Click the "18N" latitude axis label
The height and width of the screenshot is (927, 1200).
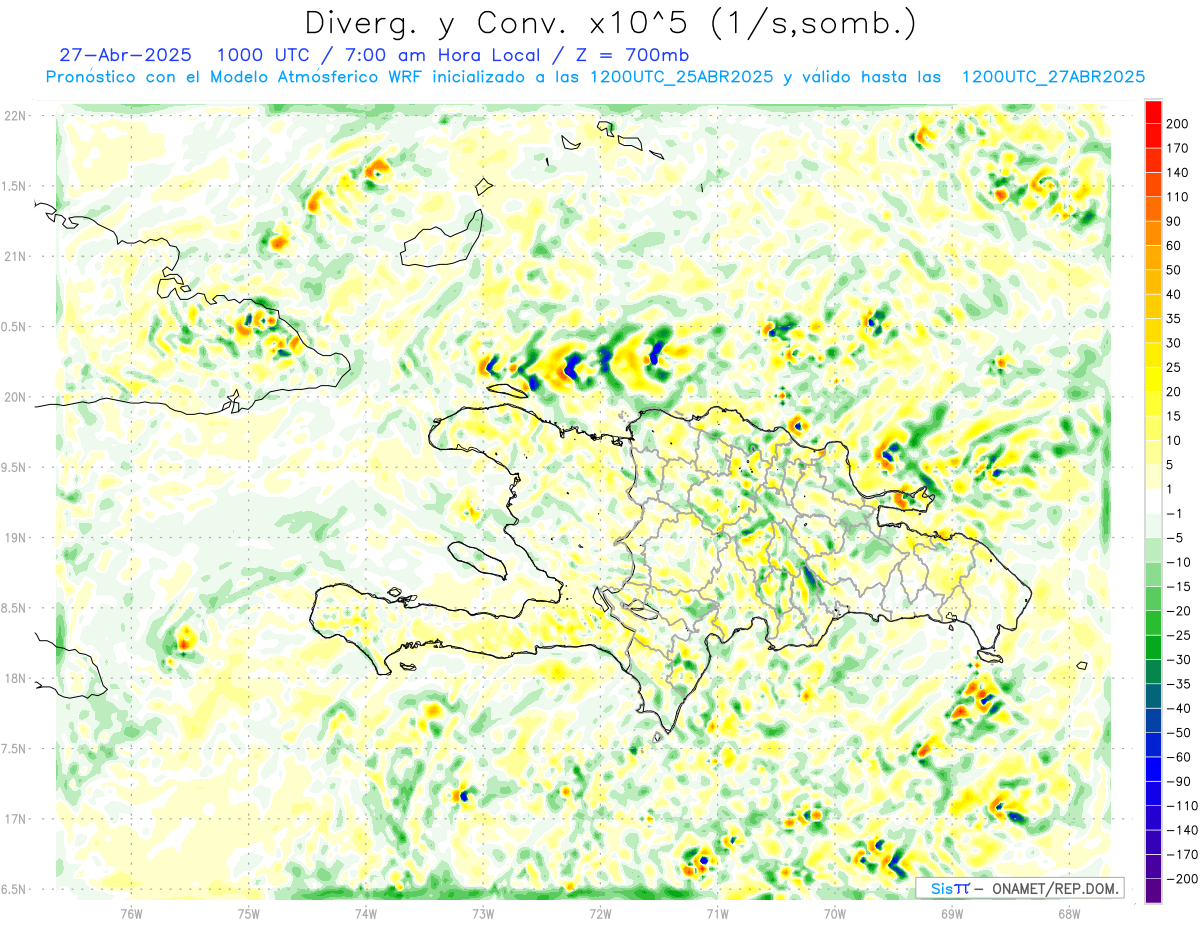coord(15,678)
